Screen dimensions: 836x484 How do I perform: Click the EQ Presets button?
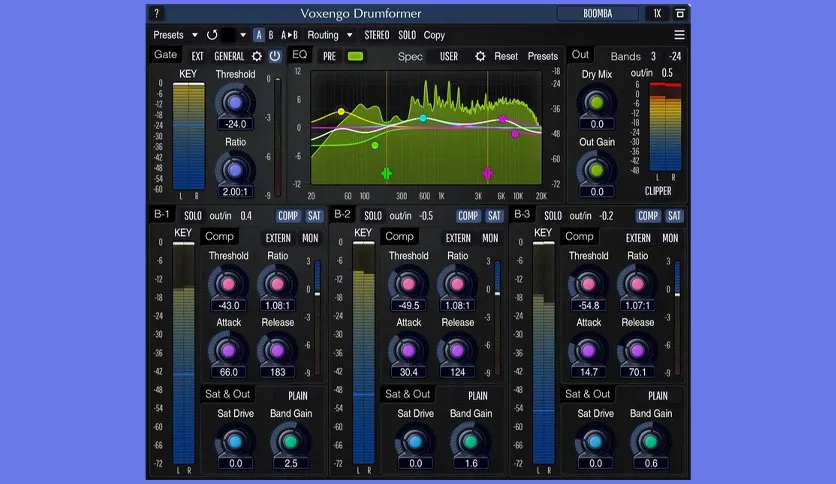(543, 56)
